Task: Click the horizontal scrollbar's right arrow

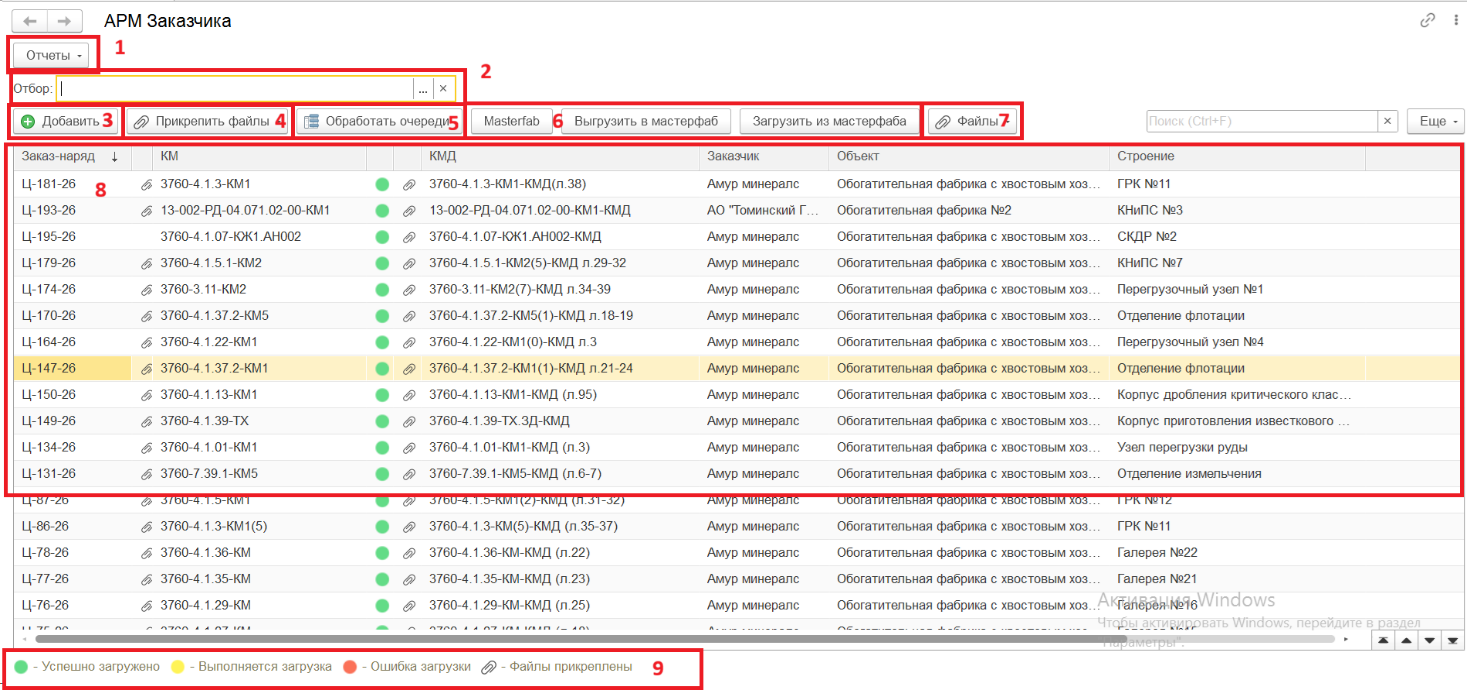Action: coord(1346,638)
